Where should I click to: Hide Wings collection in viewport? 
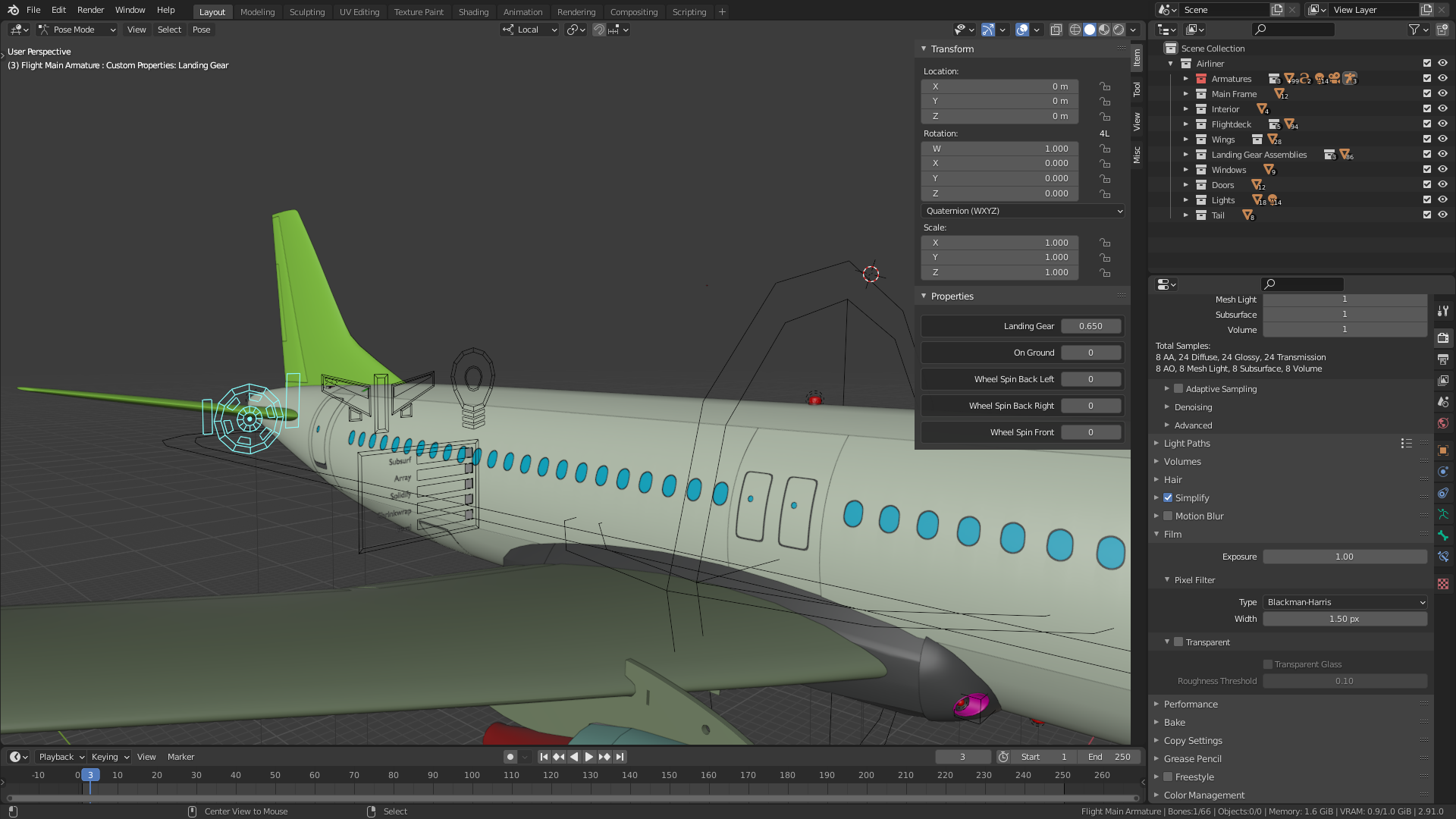(x=1442, y=139)
